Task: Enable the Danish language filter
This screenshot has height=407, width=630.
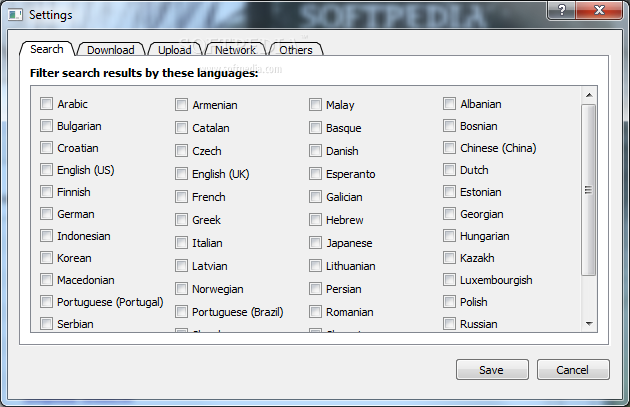Action: 315,151
